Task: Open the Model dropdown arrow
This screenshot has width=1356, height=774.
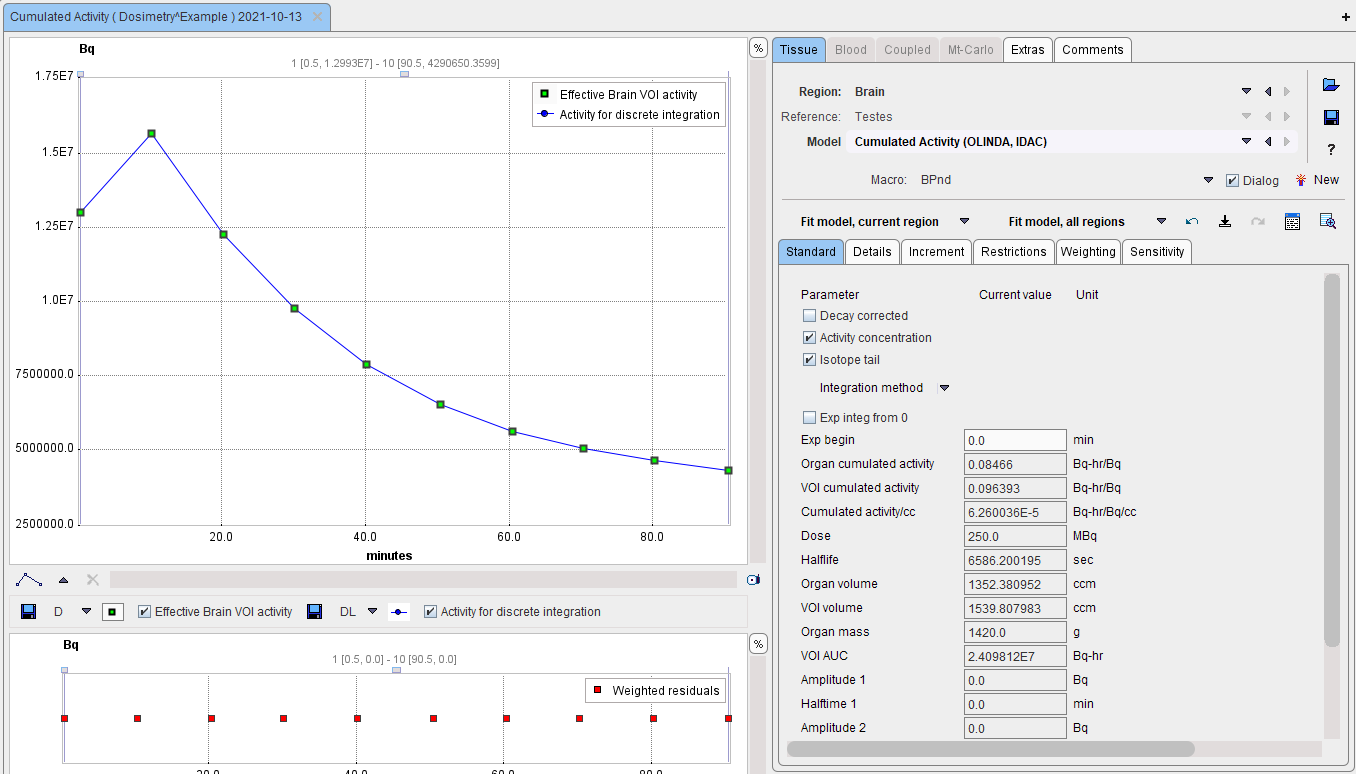Action: (1247, 142)
